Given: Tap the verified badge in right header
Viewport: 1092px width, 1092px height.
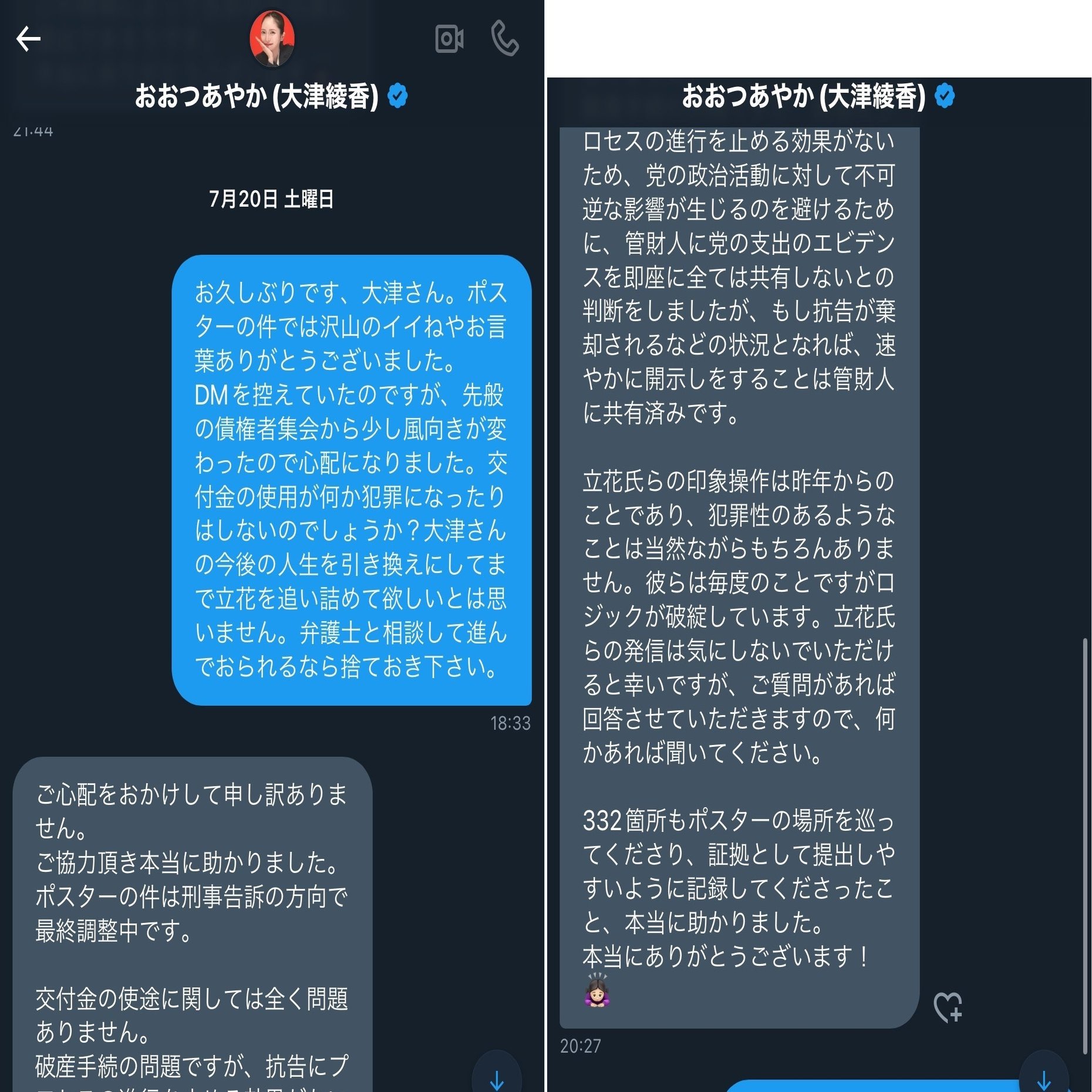Looking at the screenshot, I should [x=944, y=96].
